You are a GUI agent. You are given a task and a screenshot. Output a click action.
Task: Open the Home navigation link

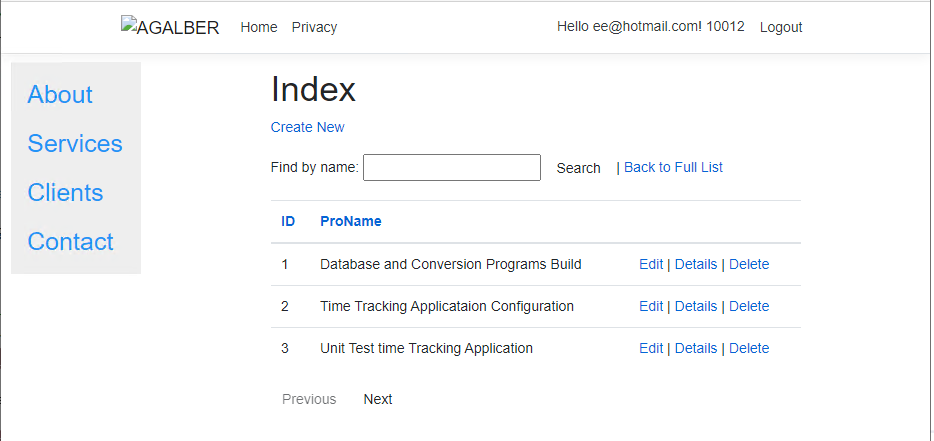tap(259, 27)
